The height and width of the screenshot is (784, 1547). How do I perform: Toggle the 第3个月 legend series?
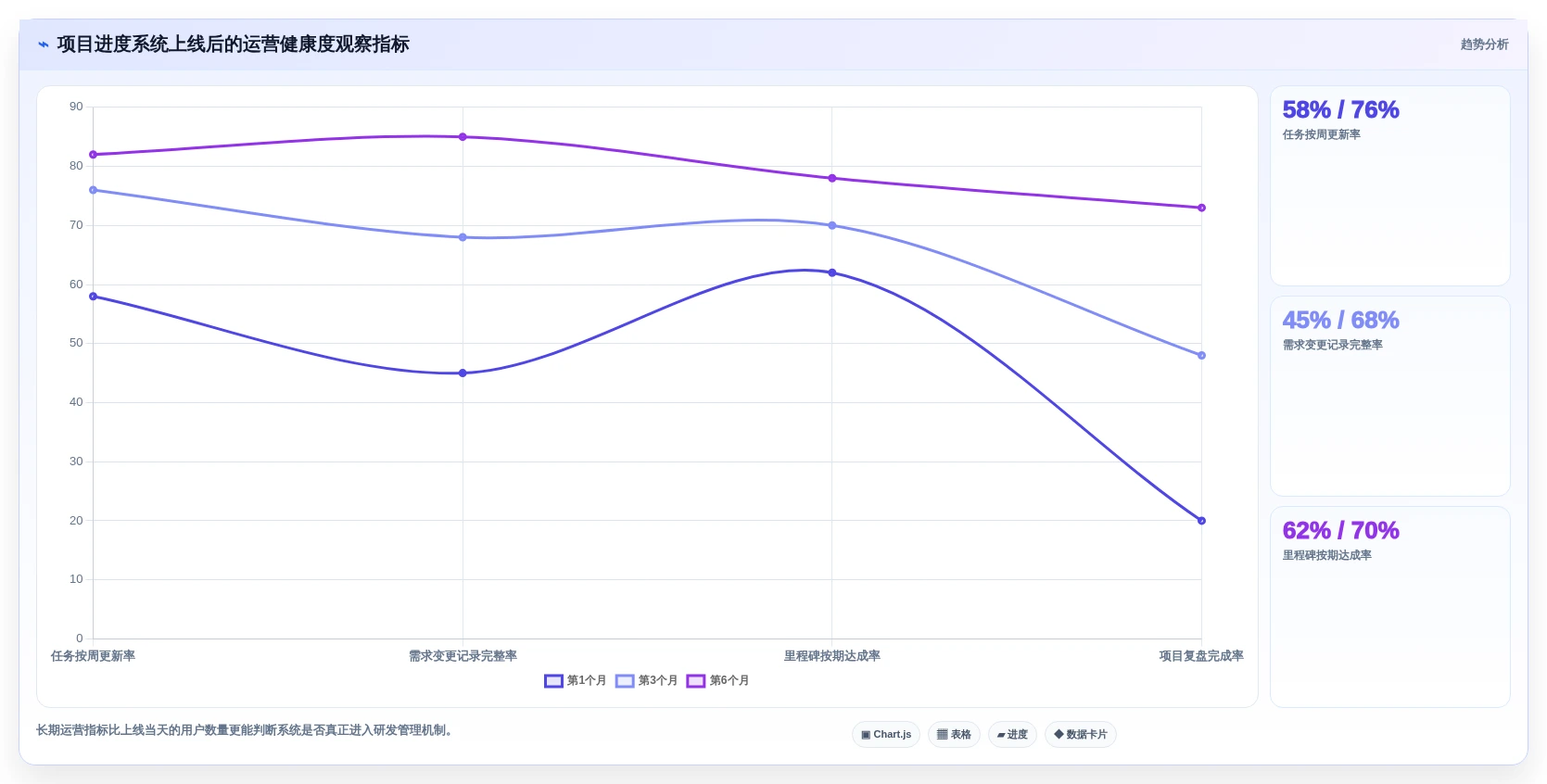click(x=647, y=680)
